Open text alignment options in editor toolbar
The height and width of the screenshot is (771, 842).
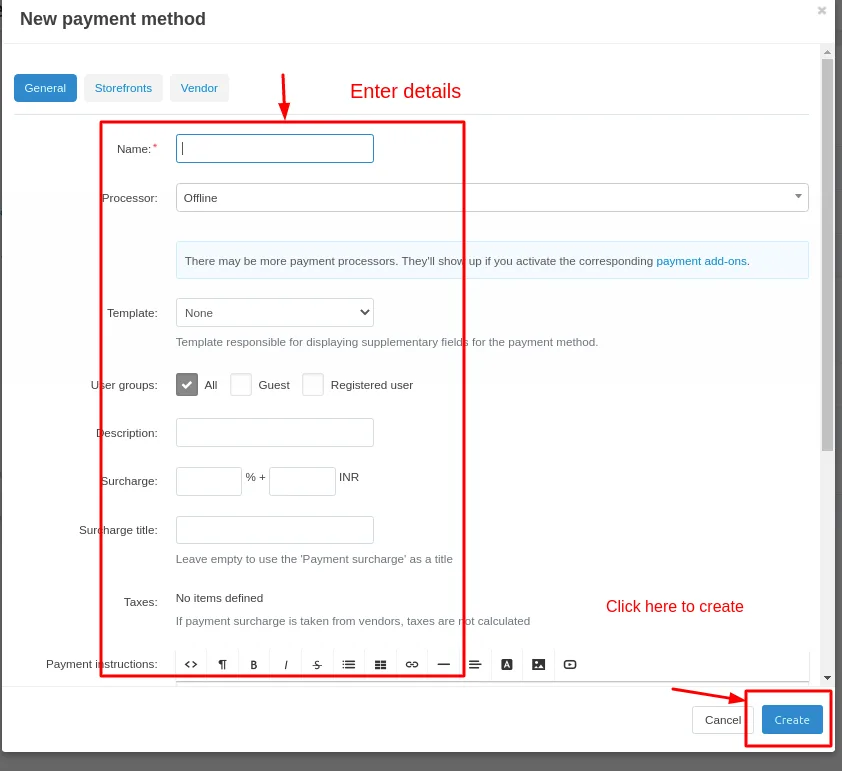coord(475,664)
